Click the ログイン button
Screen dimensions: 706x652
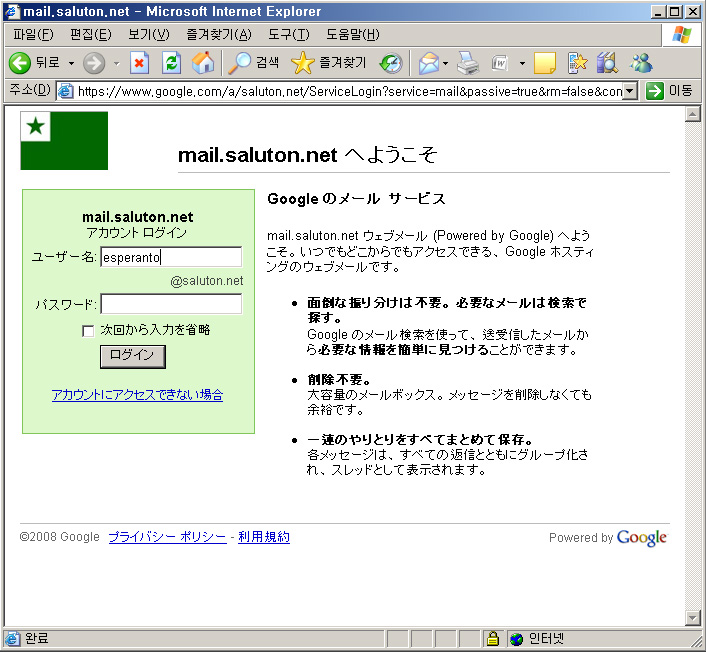(x=133, y=357)
